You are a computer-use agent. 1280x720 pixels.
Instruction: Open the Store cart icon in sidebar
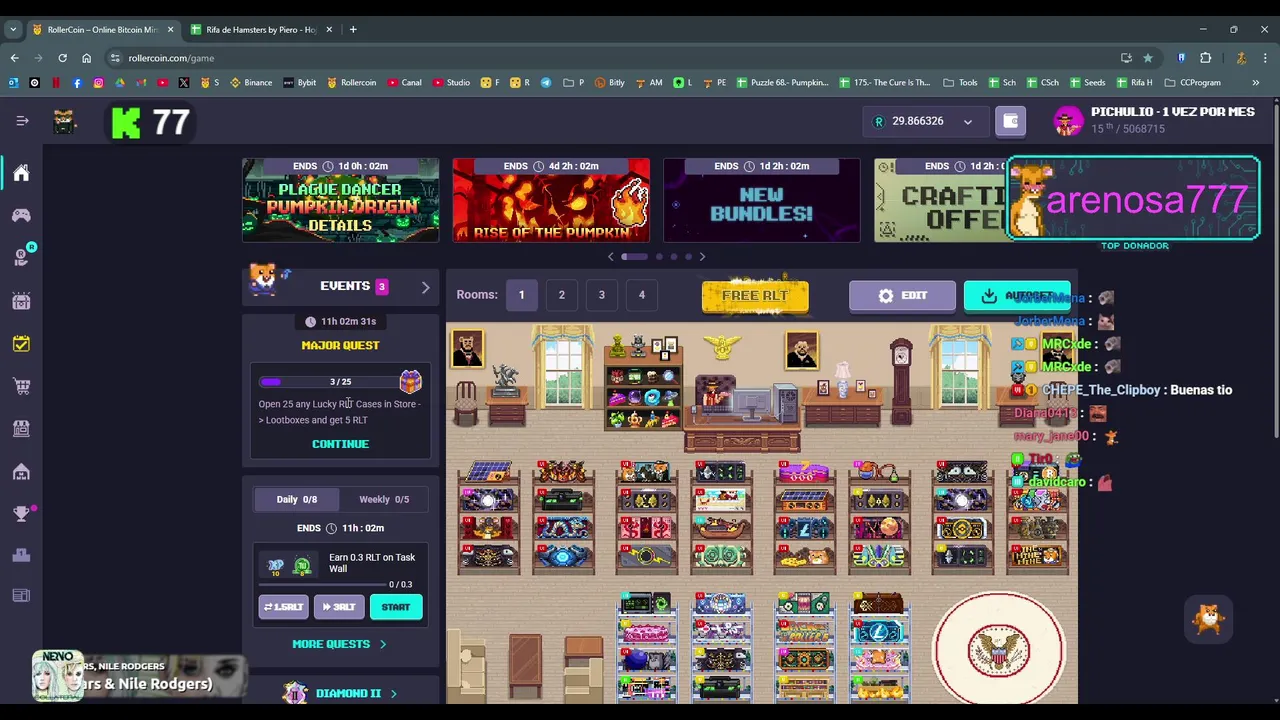pos(21,386)
